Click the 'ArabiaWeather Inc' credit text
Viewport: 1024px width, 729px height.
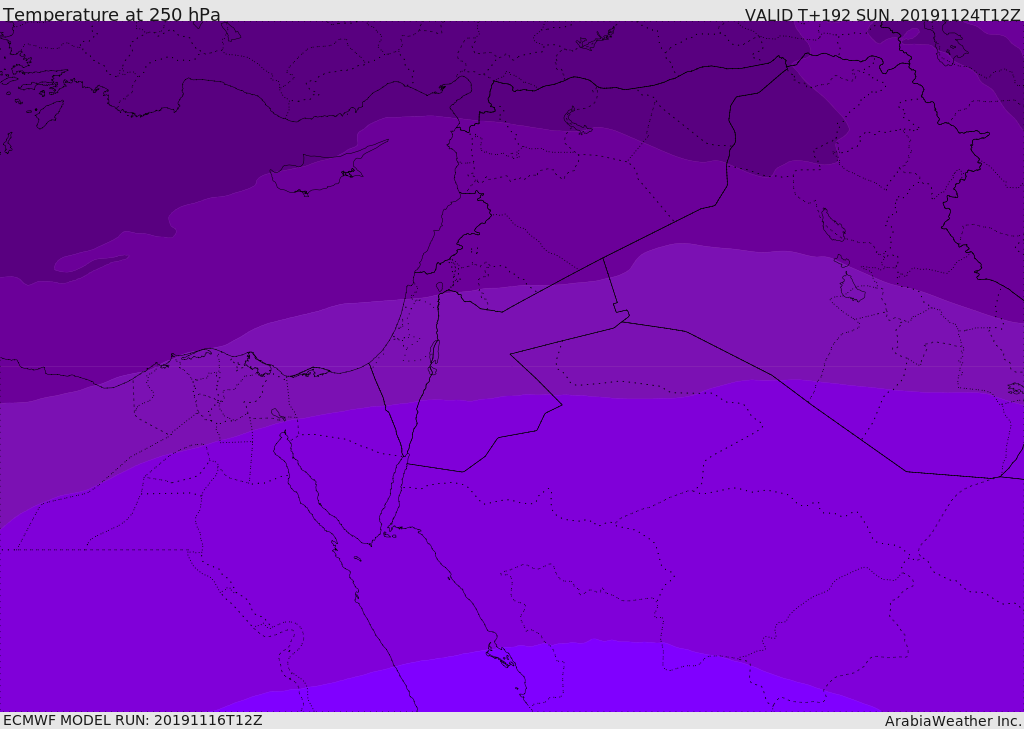click(952, 721)
